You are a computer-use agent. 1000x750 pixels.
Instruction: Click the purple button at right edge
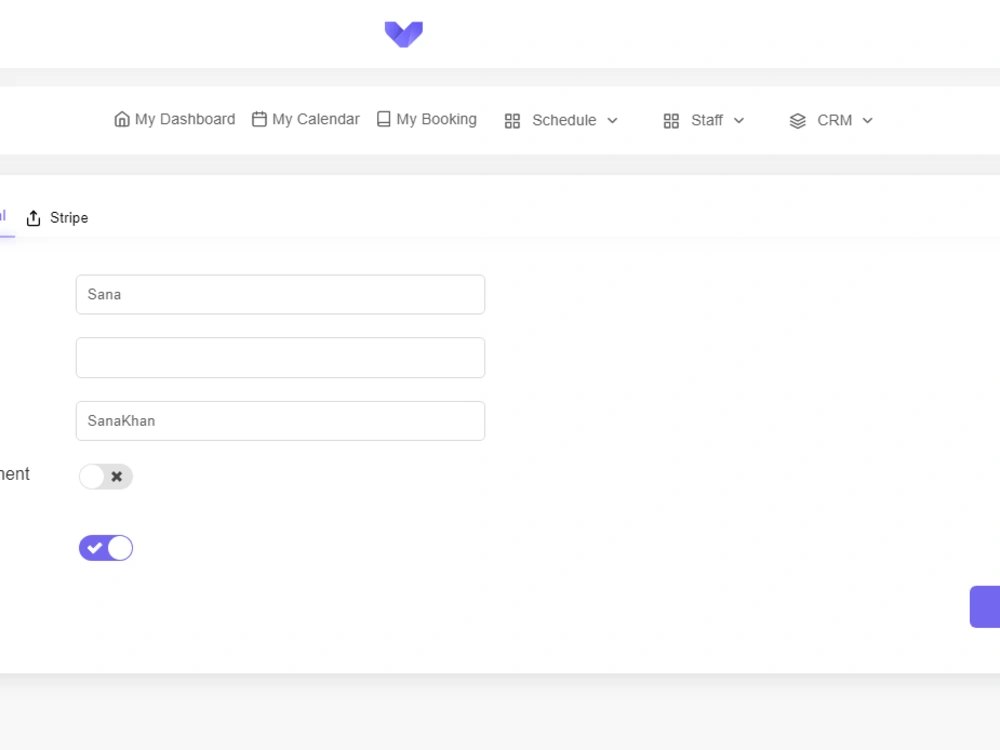point(985,607)
